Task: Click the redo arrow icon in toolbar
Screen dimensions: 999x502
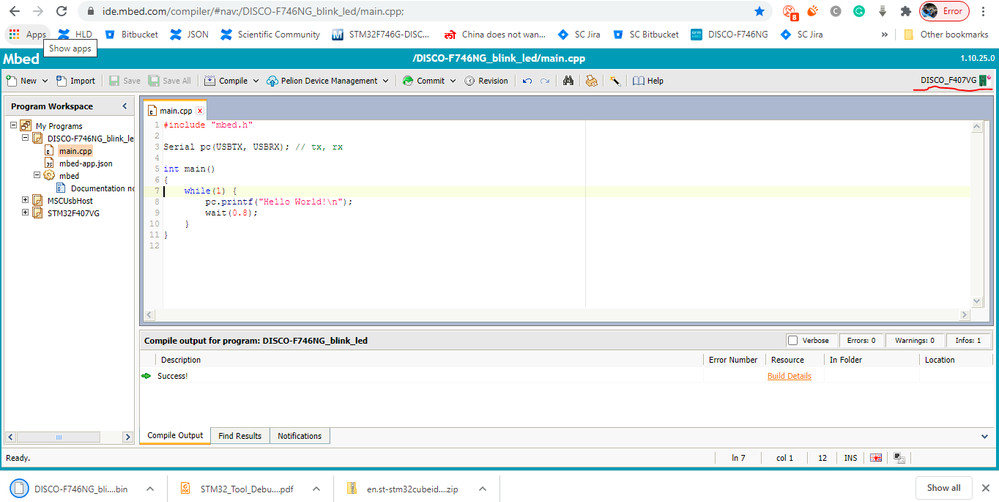Action: 545,81
